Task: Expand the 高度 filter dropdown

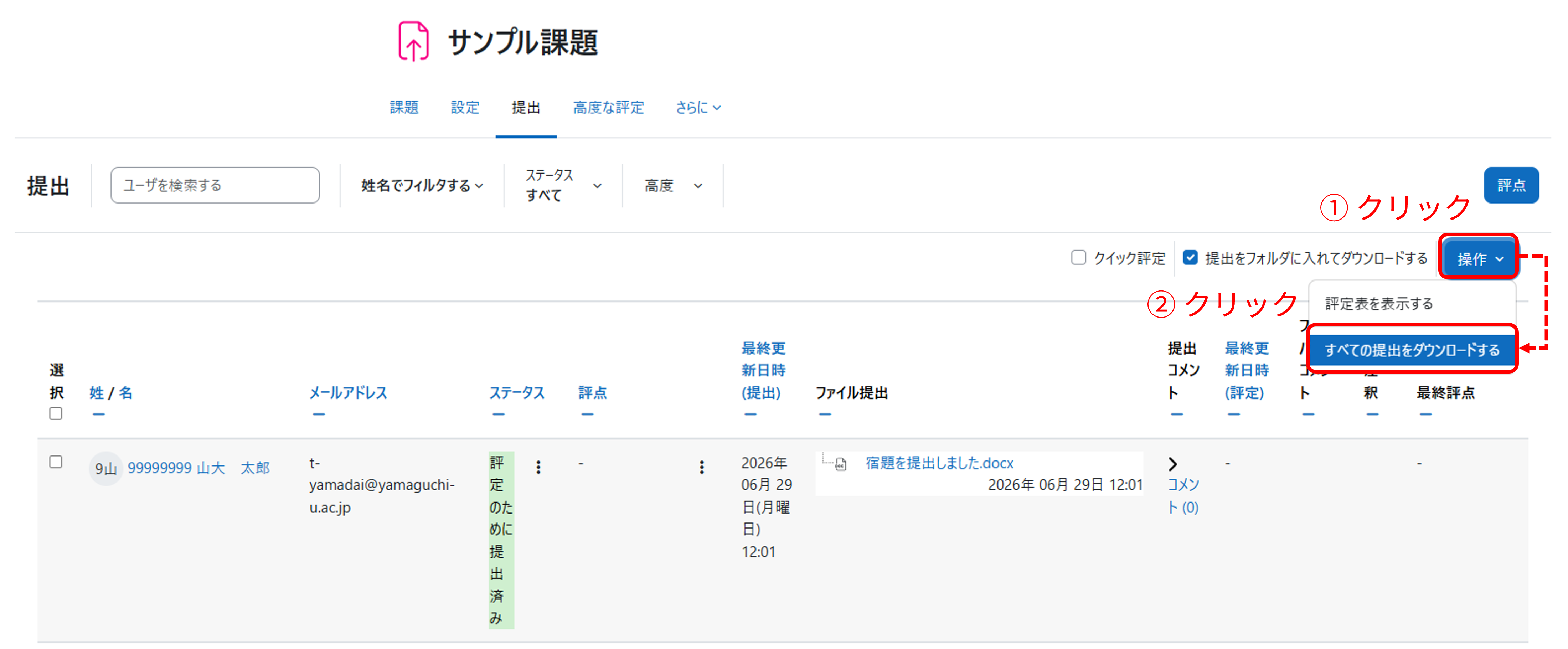Action: 673,186
